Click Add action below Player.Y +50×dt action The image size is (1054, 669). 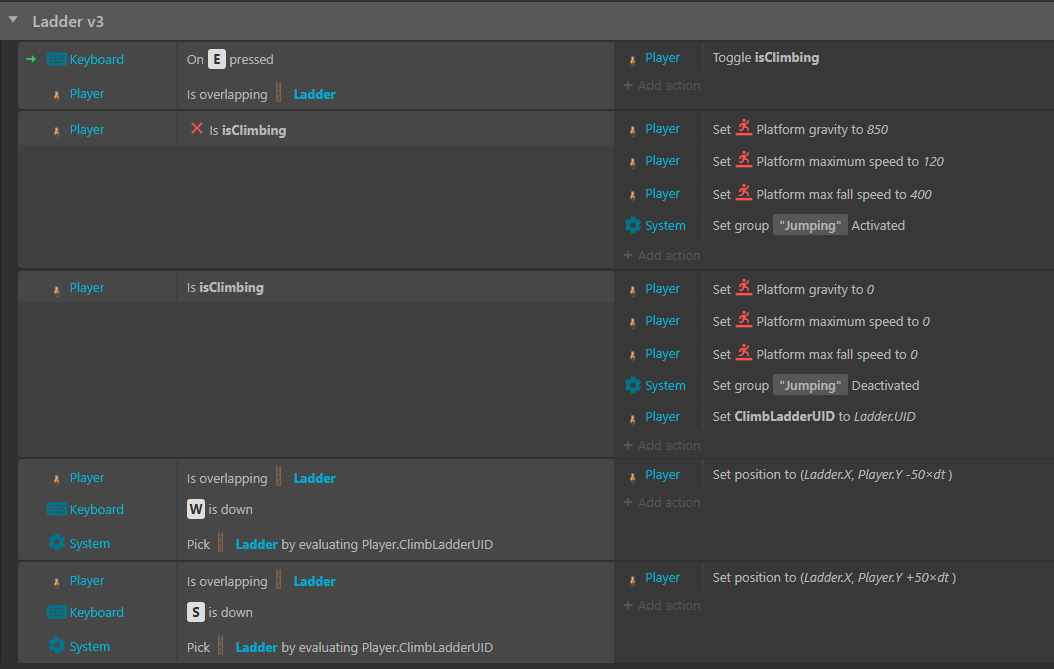(661, 605)
